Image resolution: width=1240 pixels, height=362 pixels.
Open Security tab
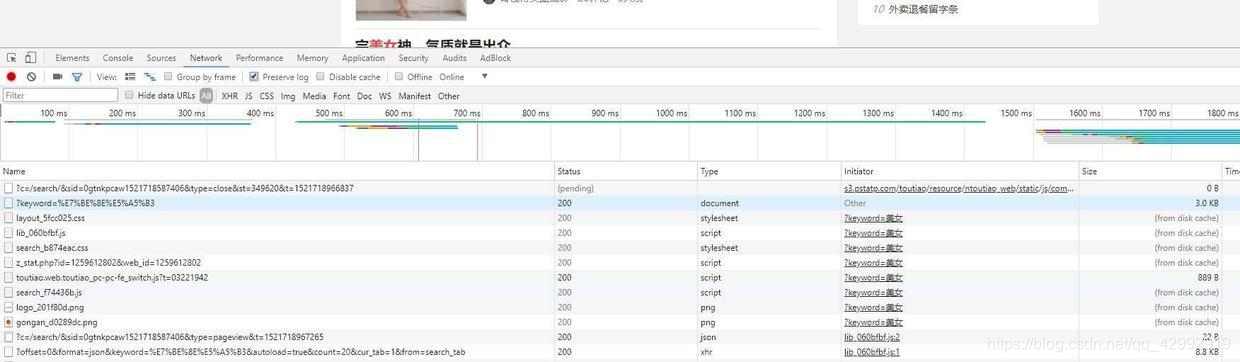click(413, 58)
